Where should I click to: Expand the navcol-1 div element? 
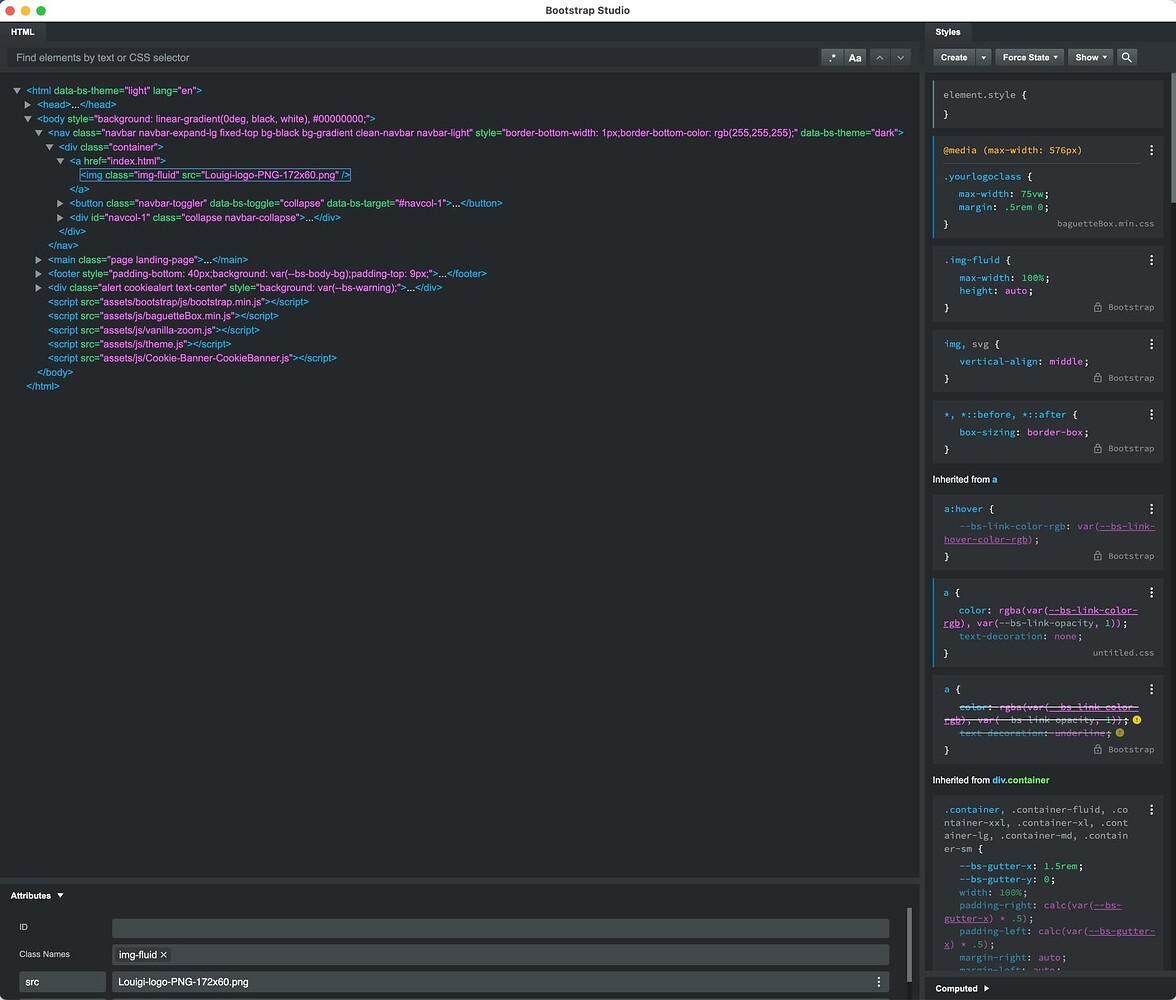60,218
